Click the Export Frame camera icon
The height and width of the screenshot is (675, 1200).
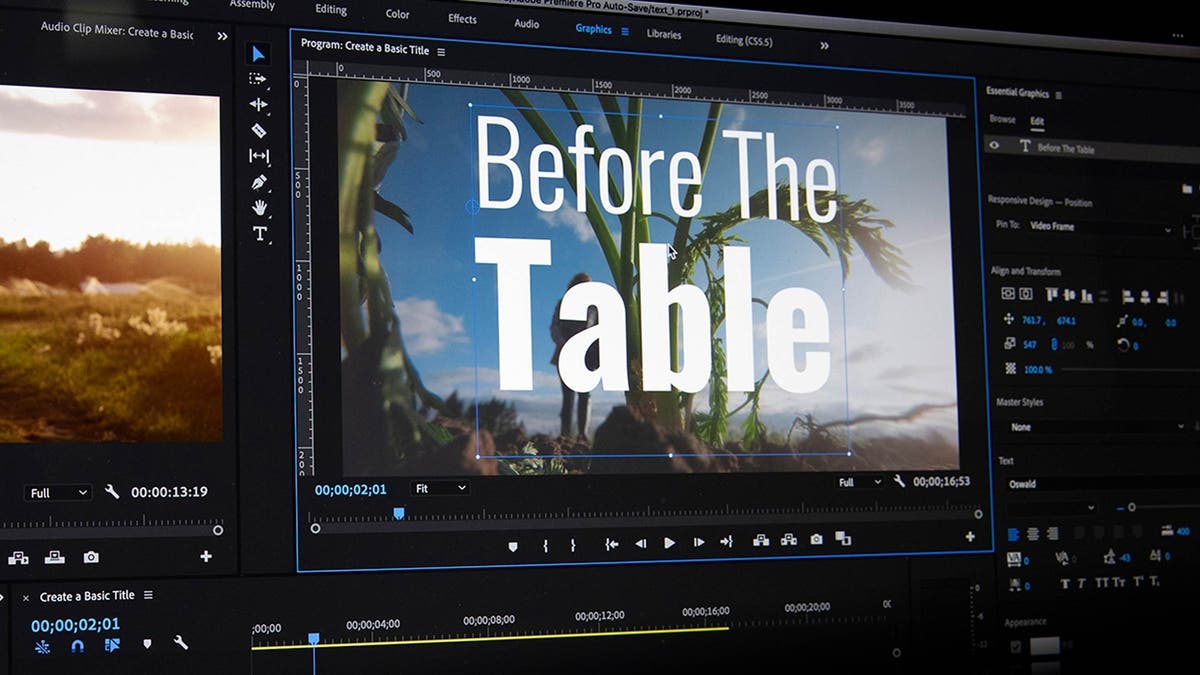pos(815,541)
